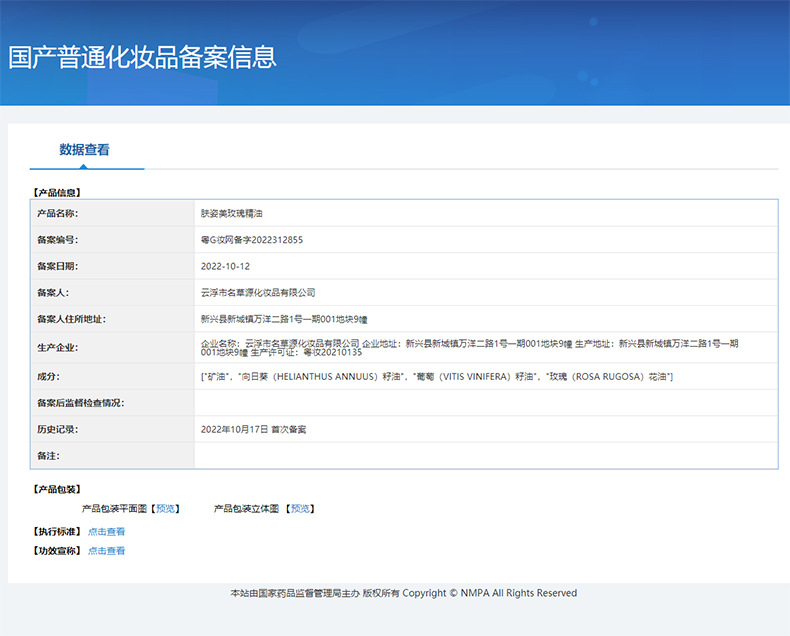Click the 国产普通化妆品备案信息 page title

(143, 57)
